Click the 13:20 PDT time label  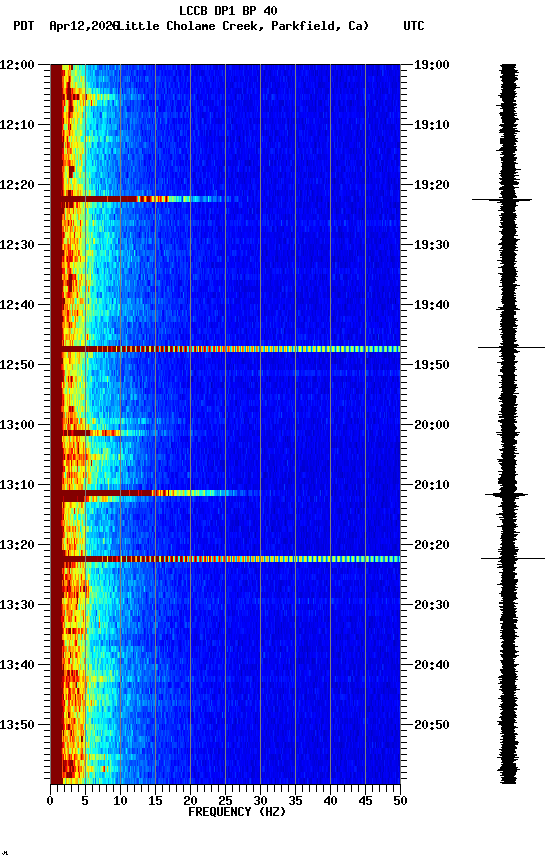[x=17, y=545]
